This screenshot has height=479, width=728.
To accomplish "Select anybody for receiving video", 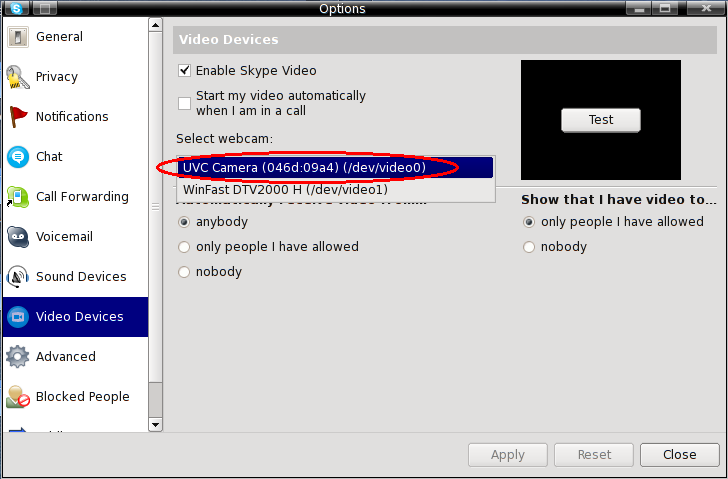I will tap(184, 222).
